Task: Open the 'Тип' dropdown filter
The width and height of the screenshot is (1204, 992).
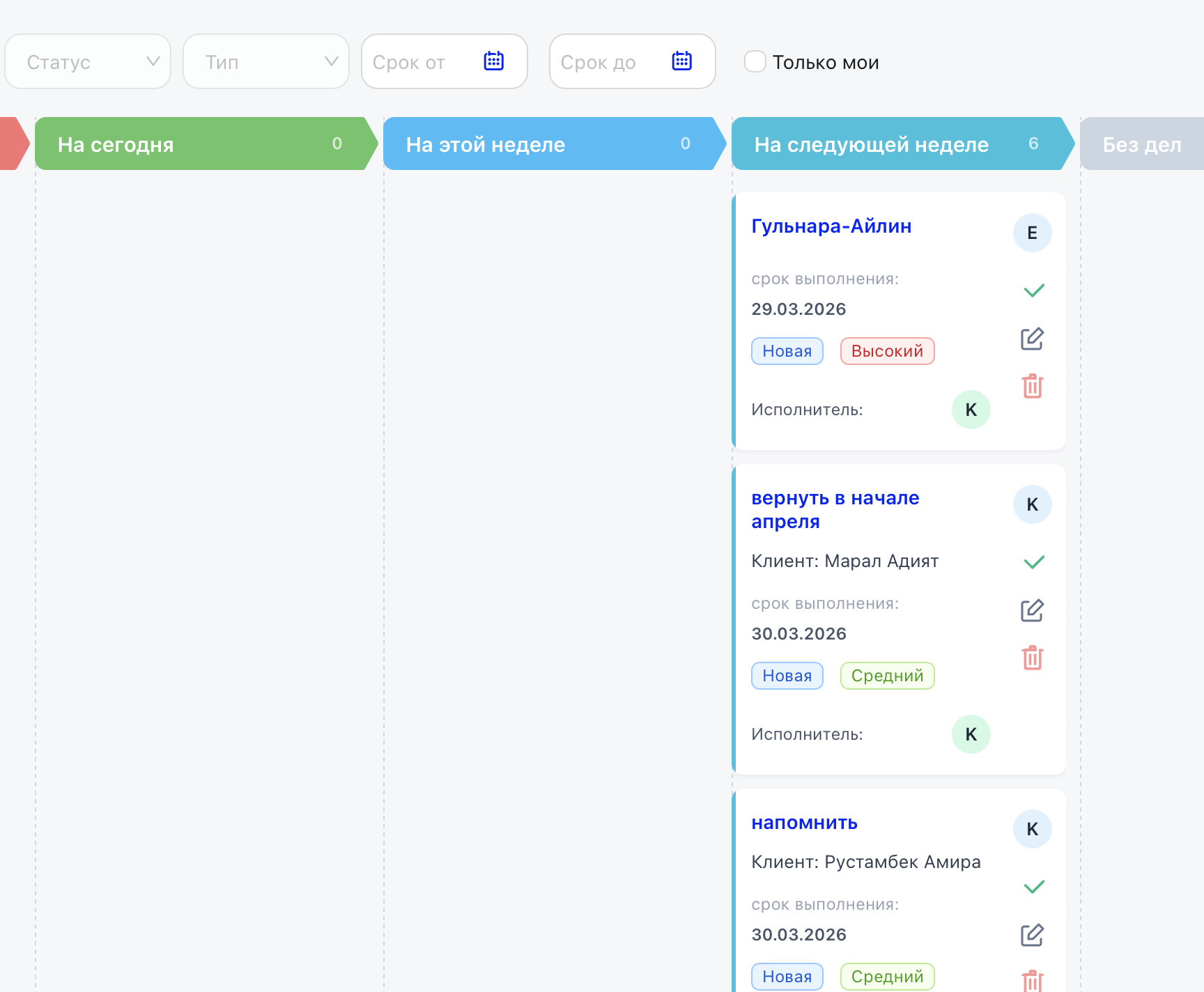Action: click(x=266, y=62)
